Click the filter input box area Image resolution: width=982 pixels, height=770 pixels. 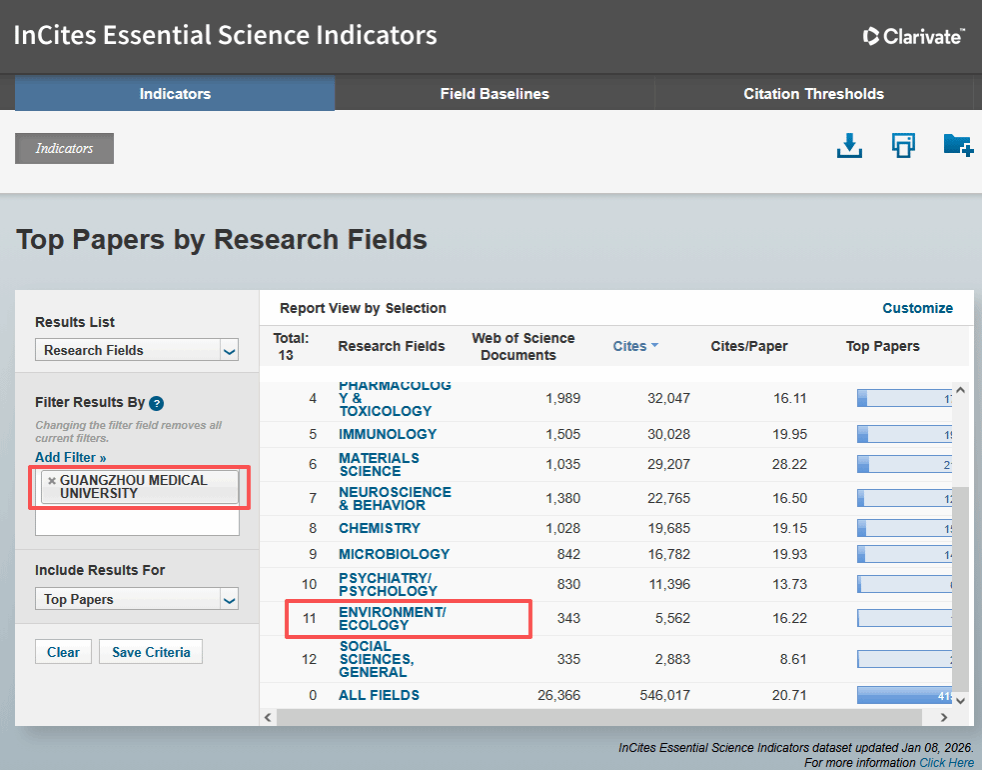137,522
